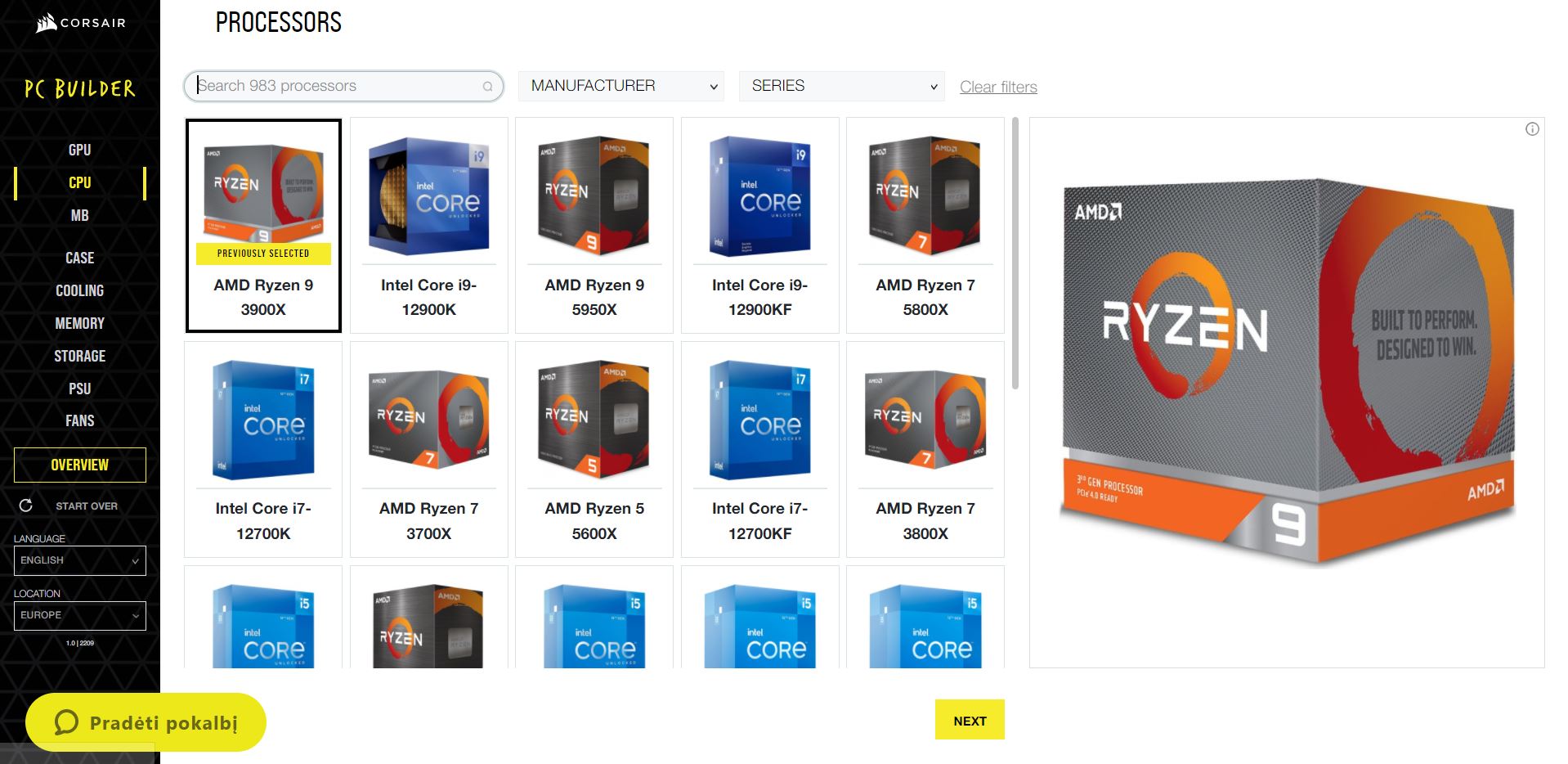Focus the processor search field
Image resolution: width=1568 pixels, height=764 pixels.
point(343,86)
